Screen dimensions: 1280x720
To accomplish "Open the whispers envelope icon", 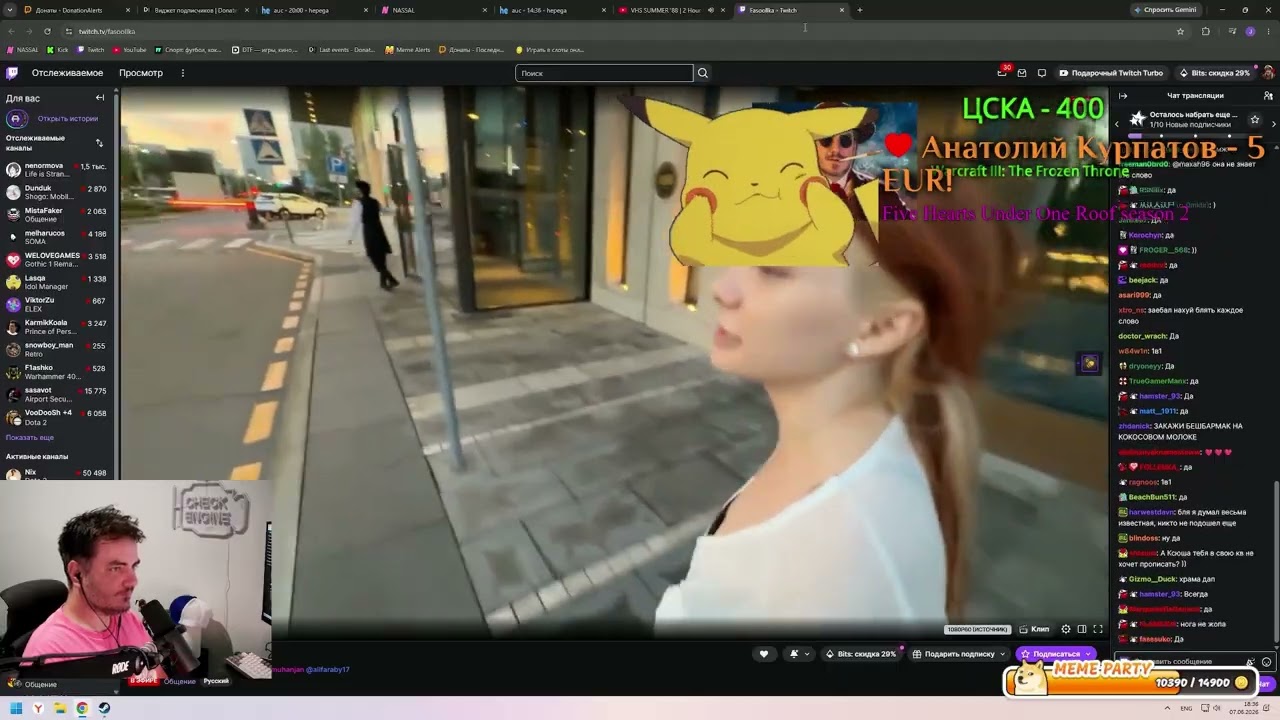I will point(1021,73).
